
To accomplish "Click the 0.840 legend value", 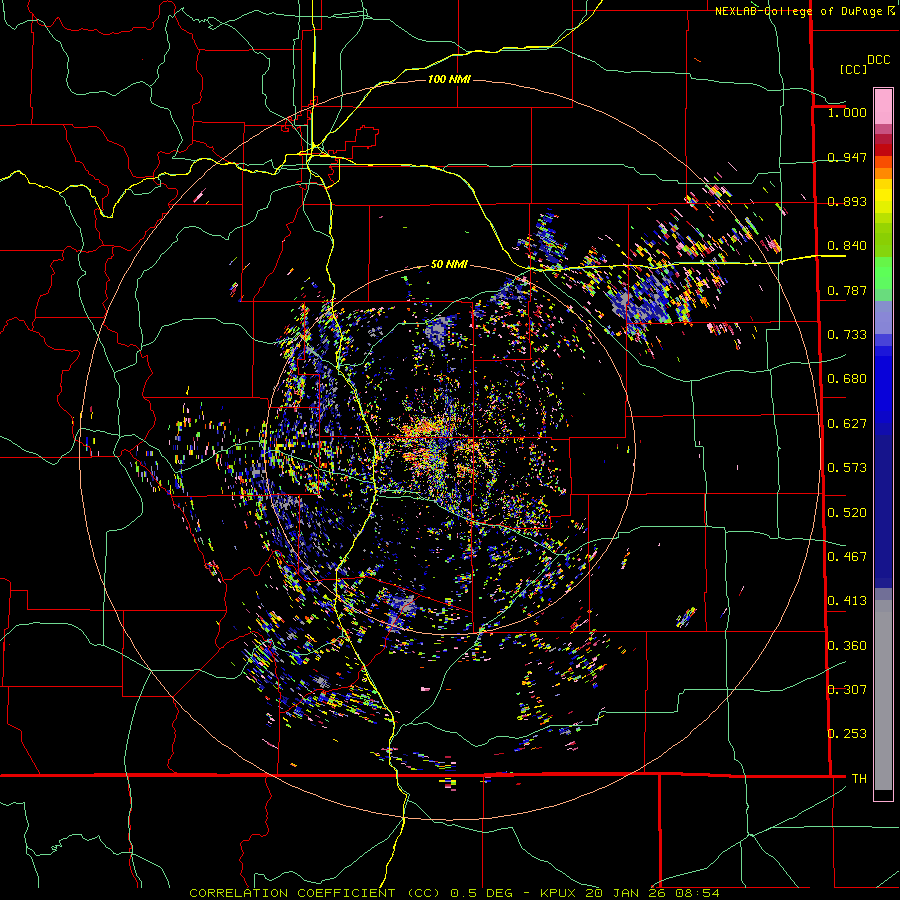I will (847, 246).
